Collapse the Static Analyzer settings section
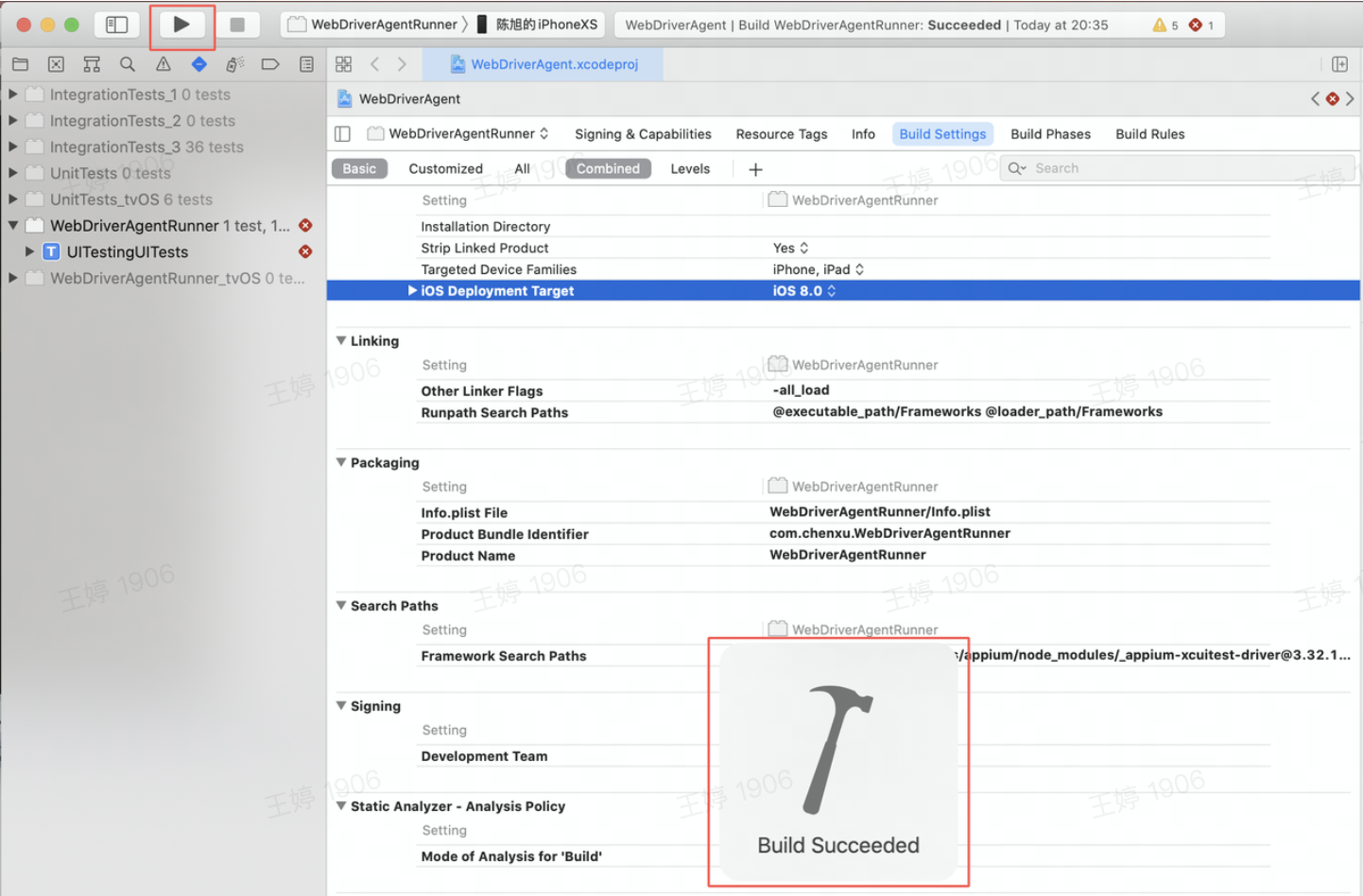 coord(341,806)
